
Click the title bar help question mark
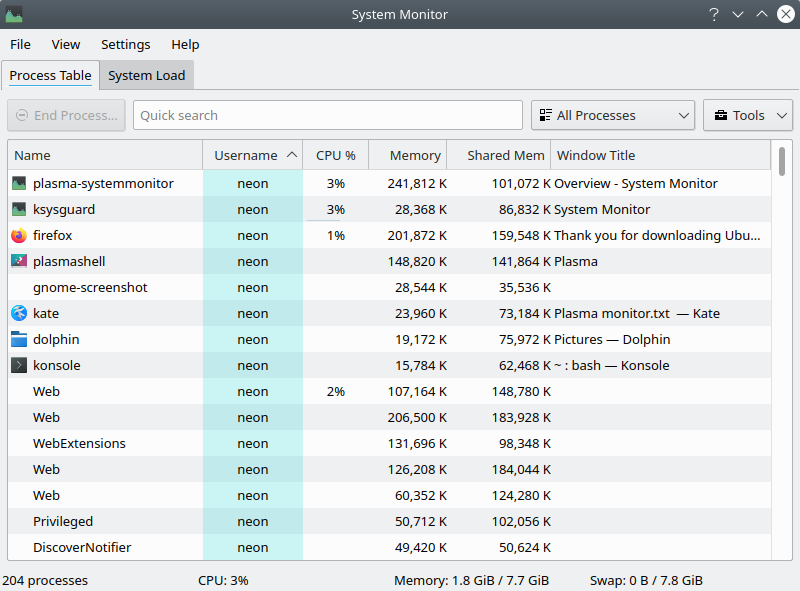click(714, 14)
